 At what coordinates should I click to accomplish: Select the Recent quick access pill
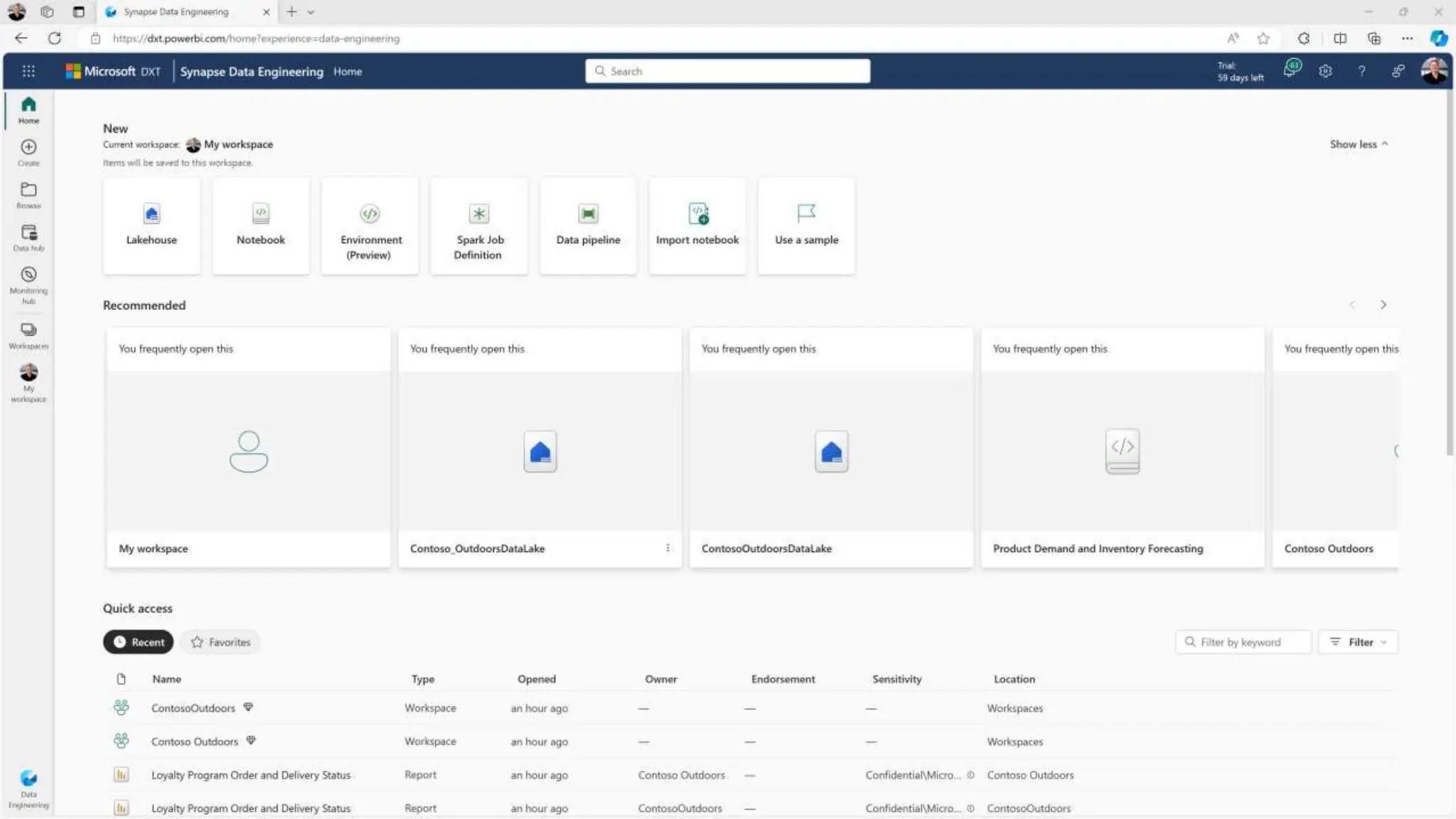click(139, 642)
